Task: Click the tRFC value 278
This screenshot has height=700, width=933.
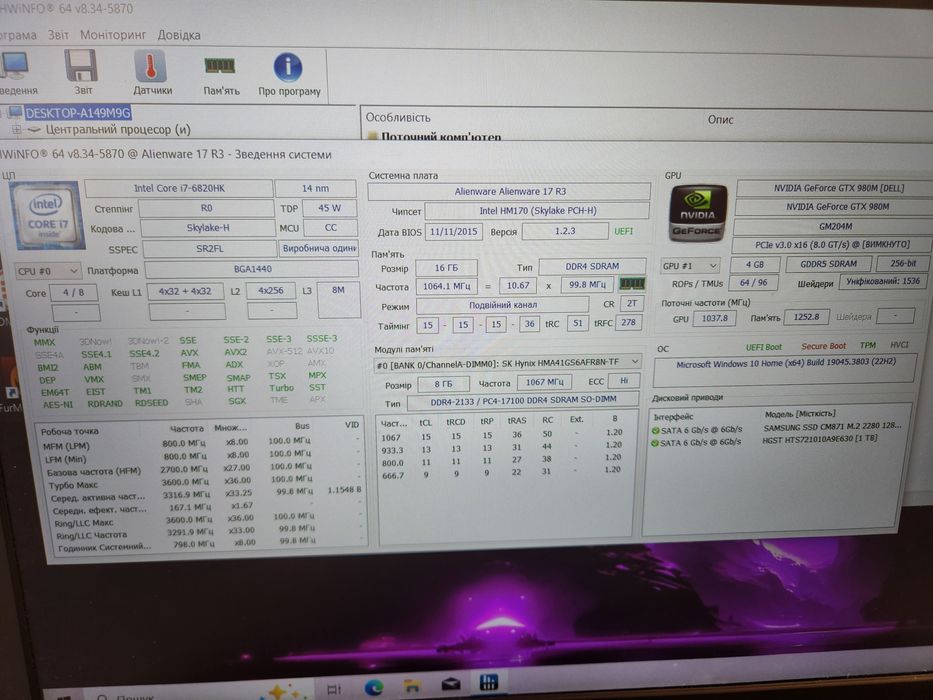Action: (x=628, y=323)
